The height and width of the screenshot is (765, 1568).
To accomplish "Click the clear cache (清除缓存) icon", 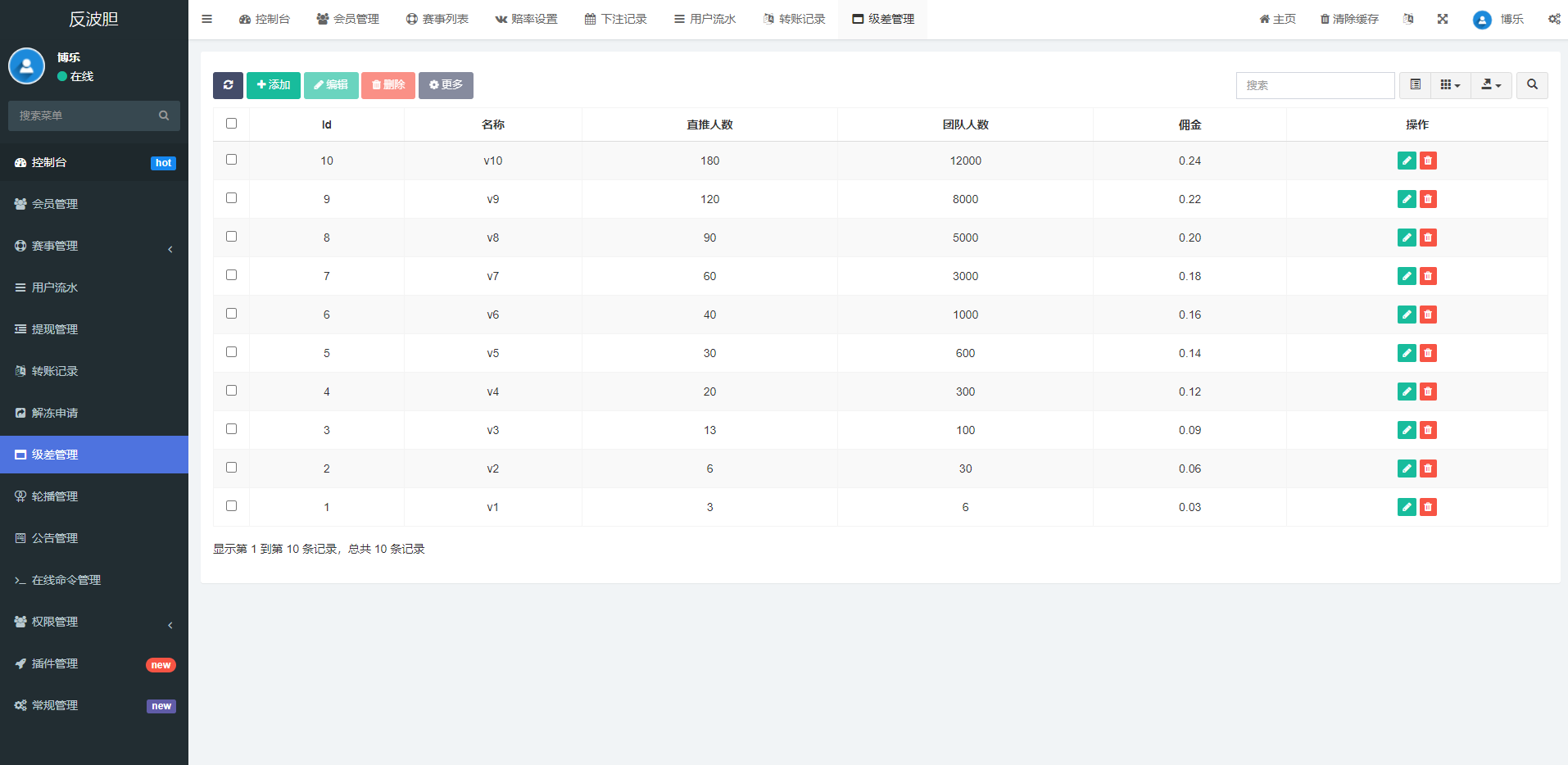I will [x=1348, y=18].
